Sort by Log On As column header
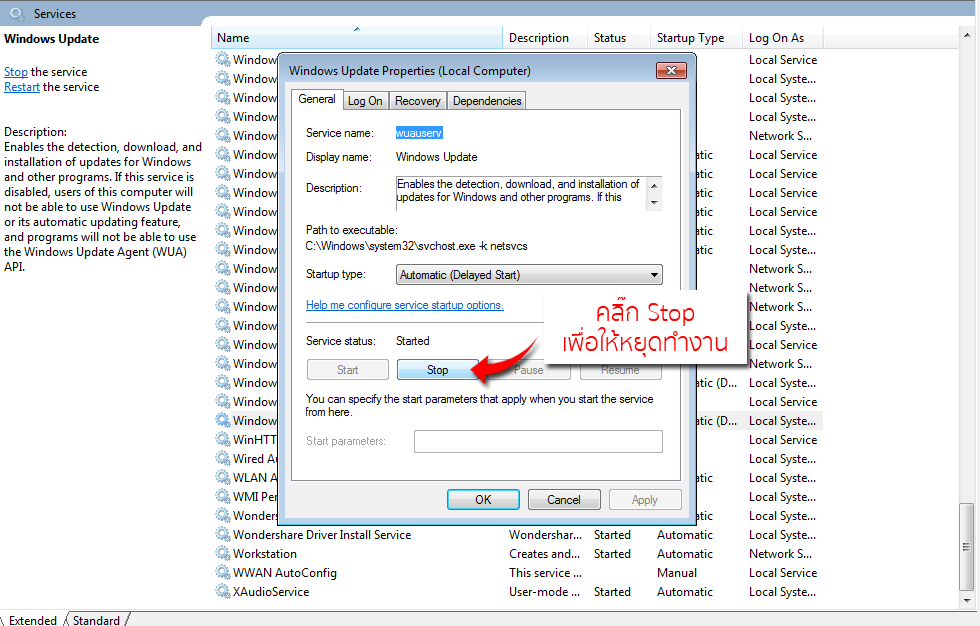The width and height of the screenshot is (980, 626). coord(776,38)
